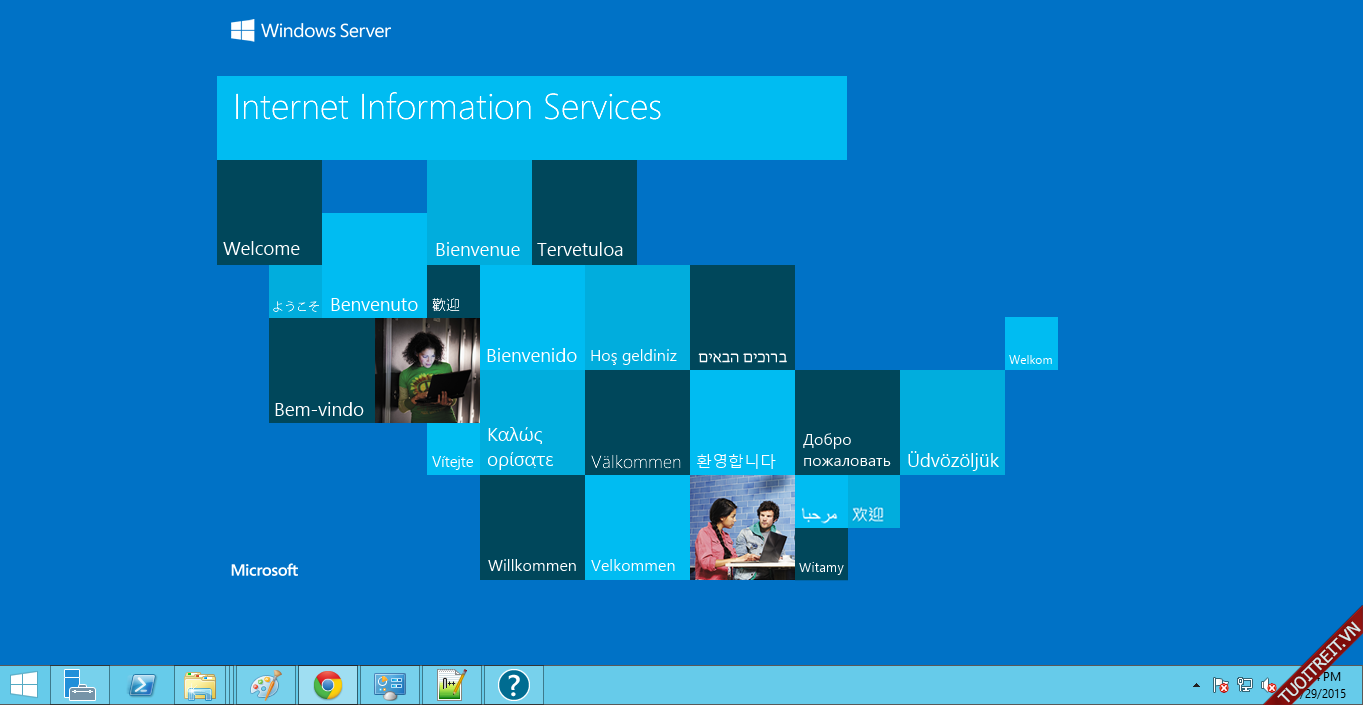The width and height of the screenshot is (1363, 705).
Task: Click the photo of woman in green shirt
Action: tap(427, 370)
